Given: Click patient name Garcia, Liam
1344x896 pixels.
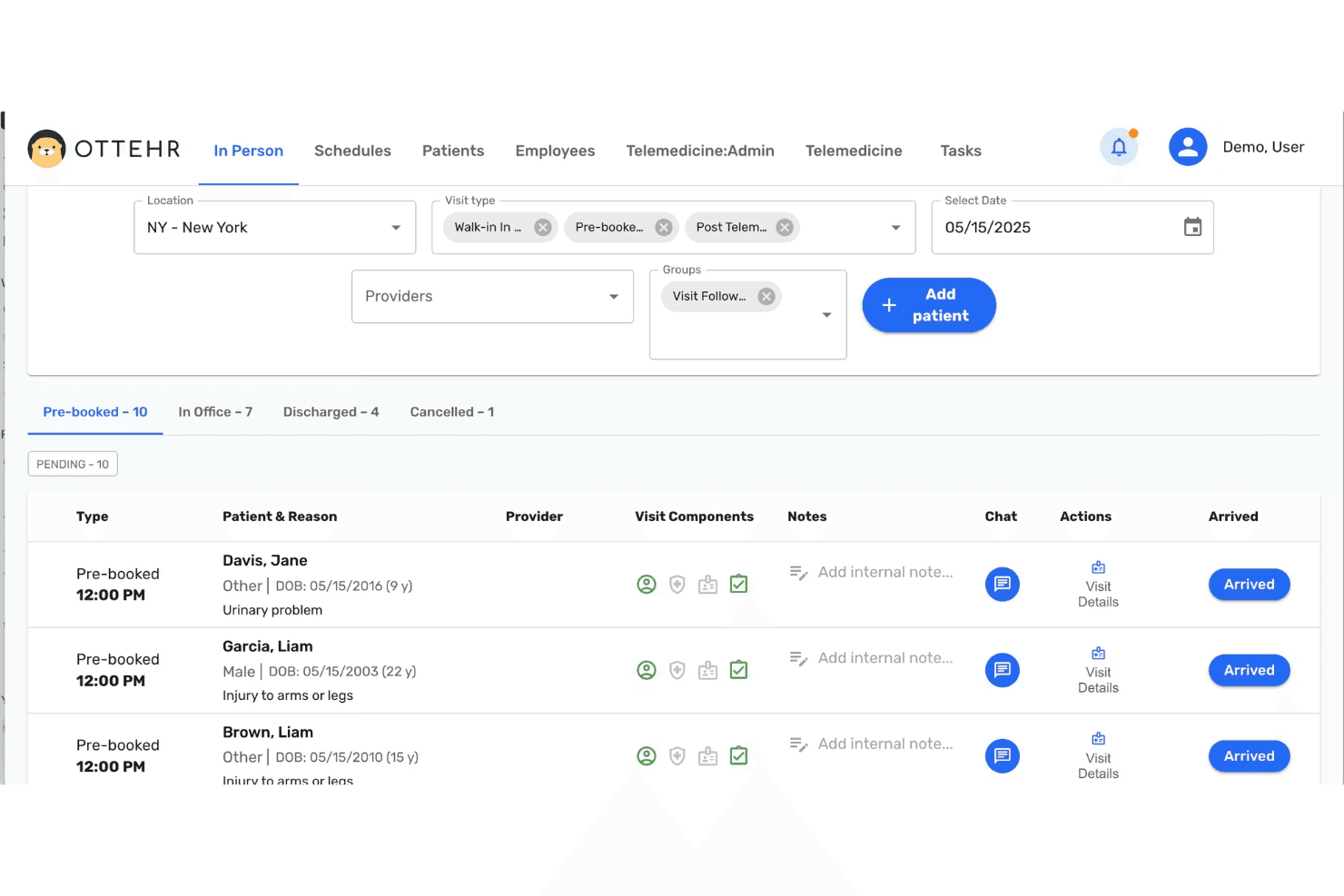Looking at the screenshot, I should click(268, 646).
